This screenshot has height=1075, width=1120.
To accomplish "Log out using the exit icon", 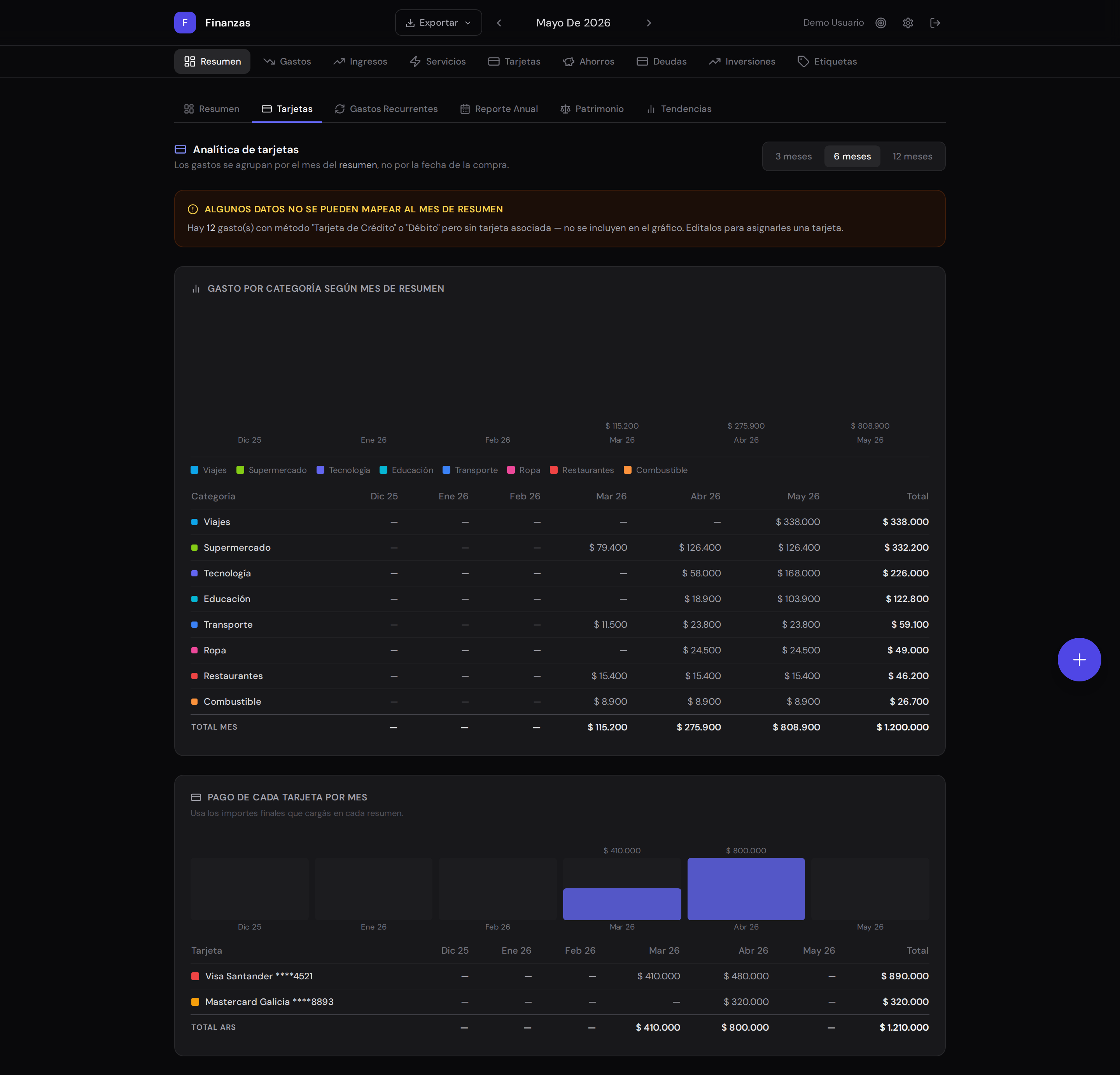I will [935, 23].
